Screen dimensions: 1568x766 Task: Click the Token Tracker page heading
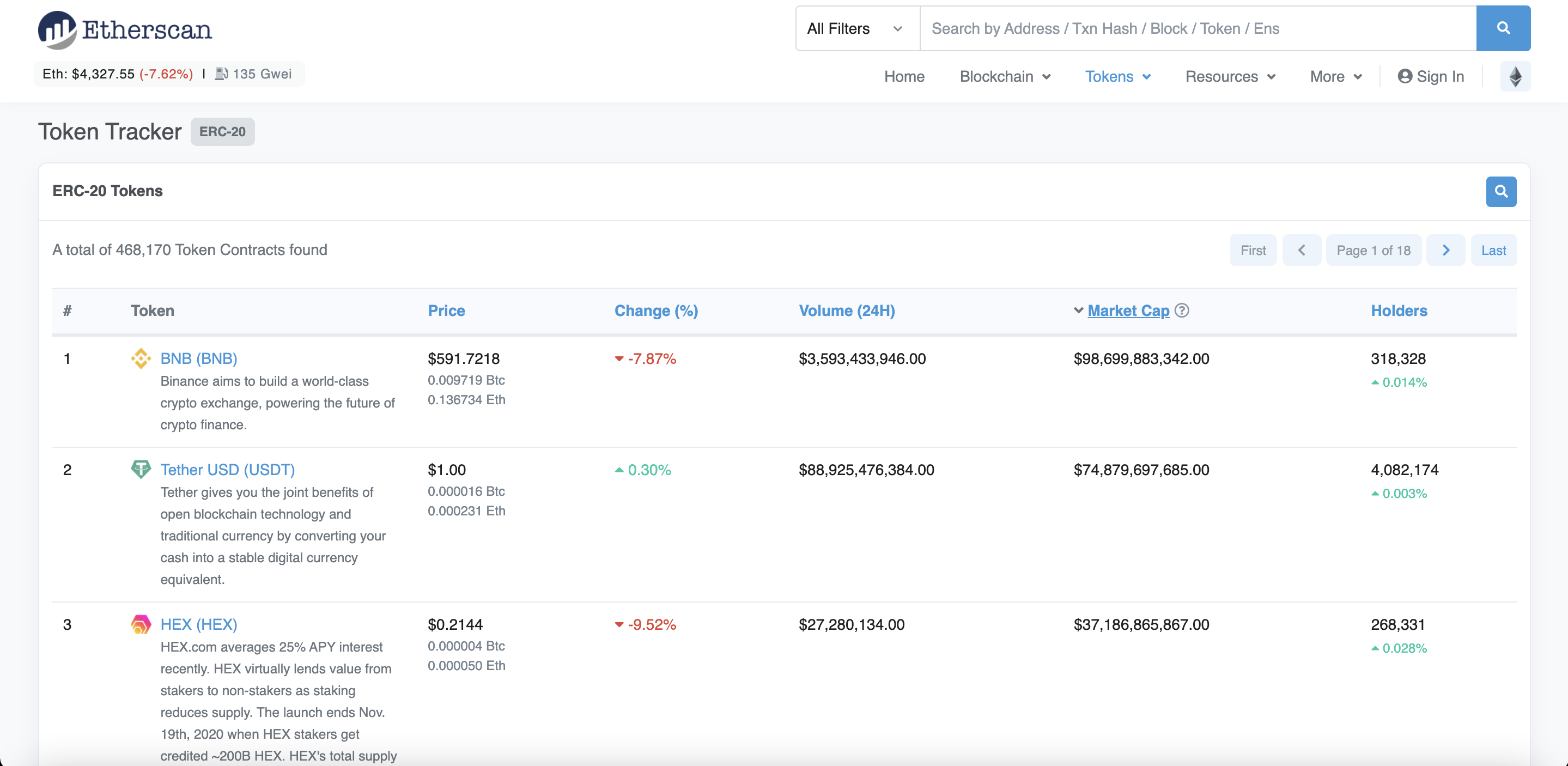110,131
